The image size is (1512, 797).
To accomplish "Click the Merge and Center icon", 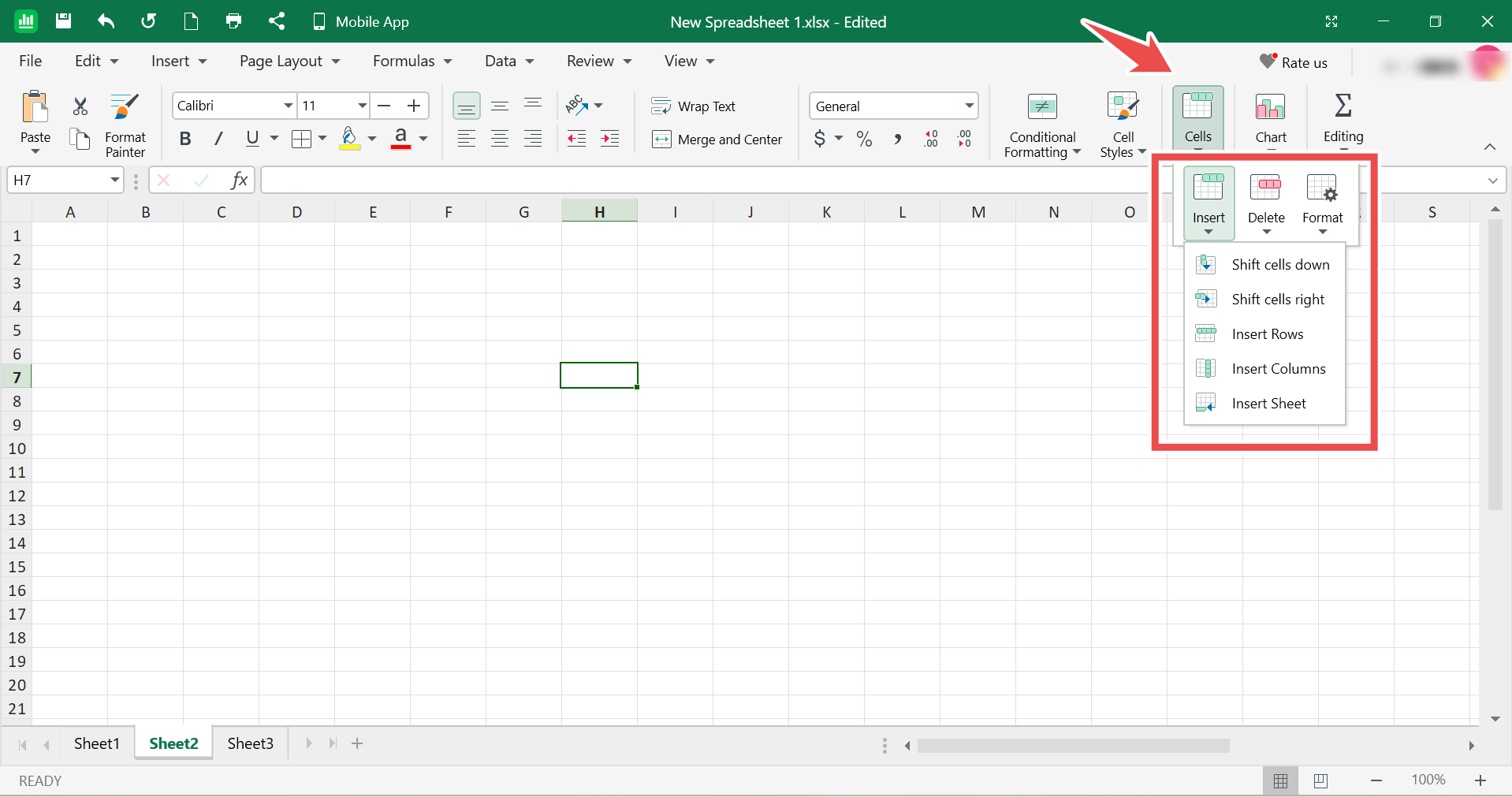I will point(661,140).
